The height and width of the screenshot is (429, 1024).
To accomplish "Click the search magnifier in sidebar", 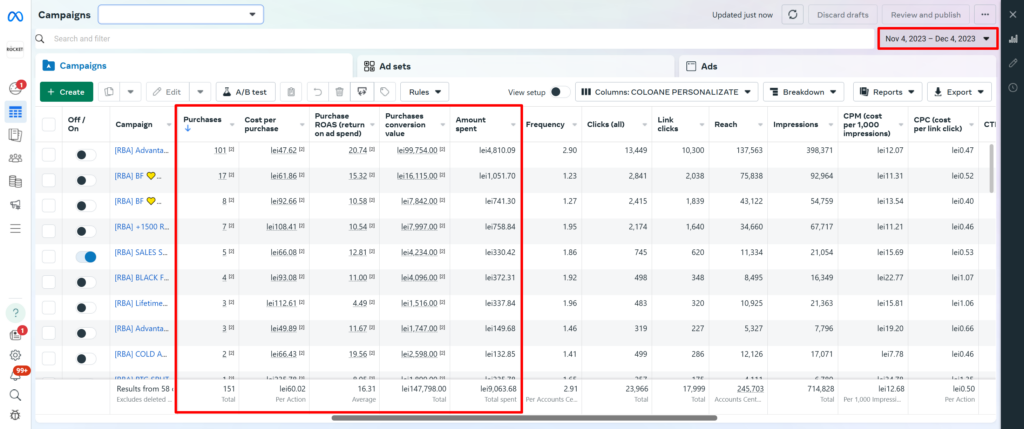I will [x=15, y=395].
